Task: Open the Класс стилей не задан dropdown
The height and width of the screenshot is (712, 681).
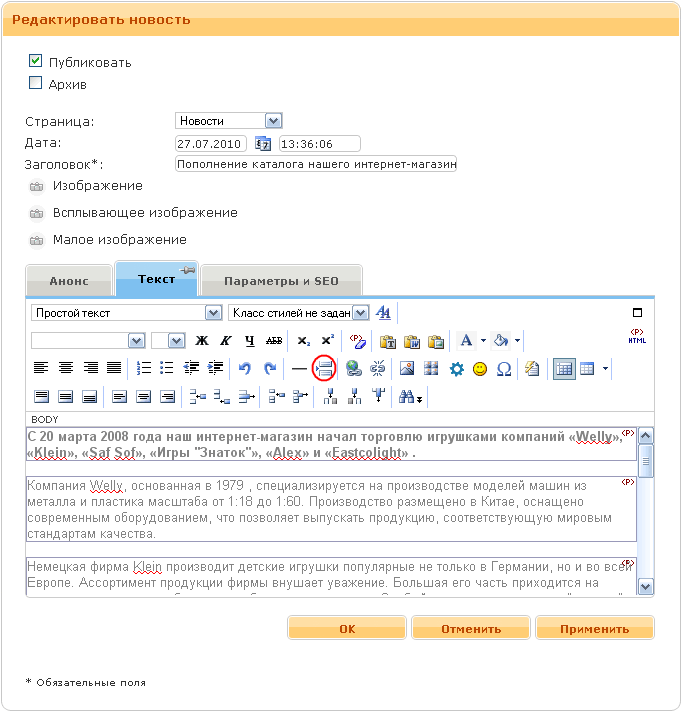Action: pyautogui.click(x=298, y=313)
